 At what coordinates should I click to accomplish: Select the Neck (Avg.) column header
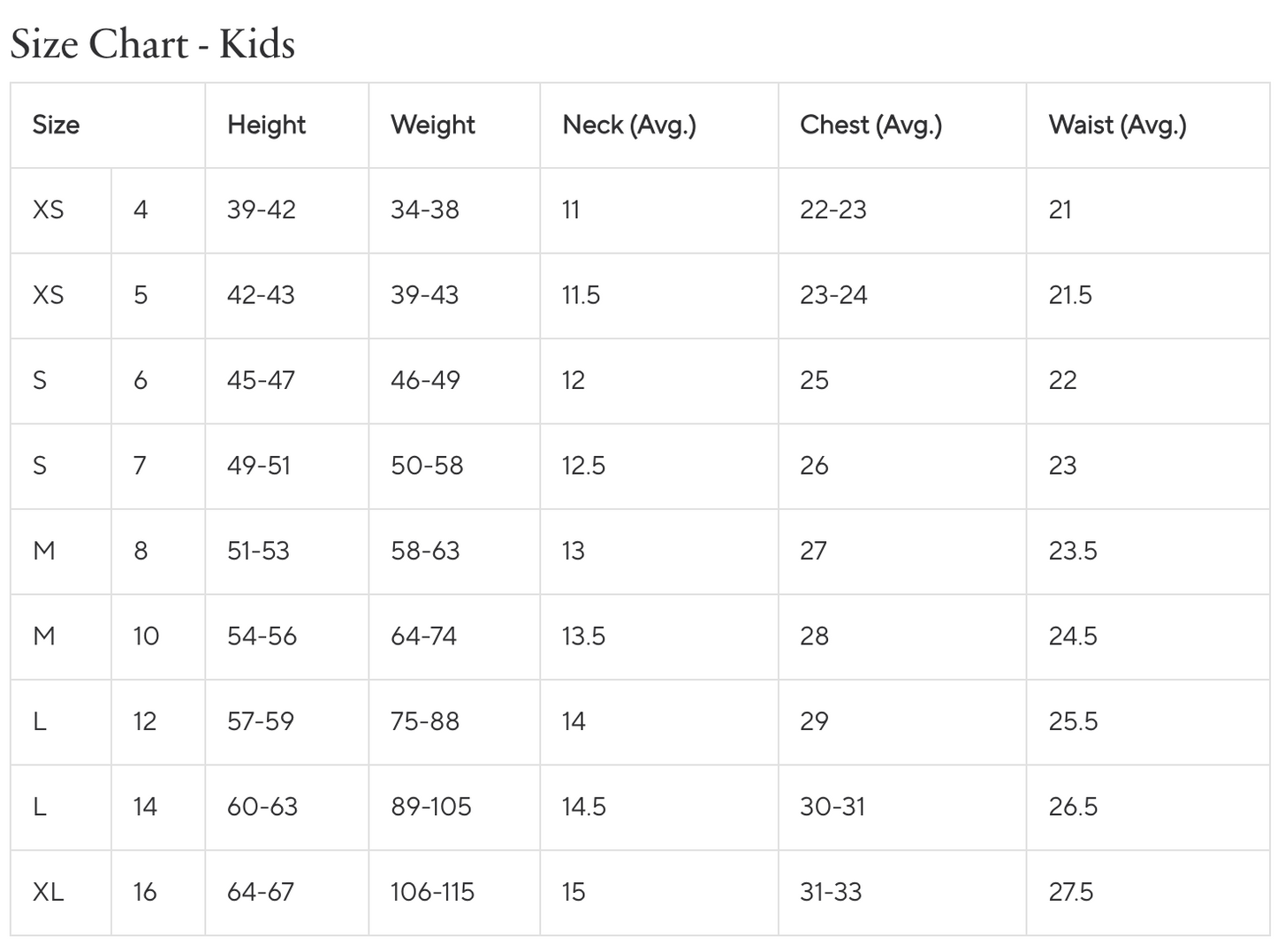[x=628, y=125]
